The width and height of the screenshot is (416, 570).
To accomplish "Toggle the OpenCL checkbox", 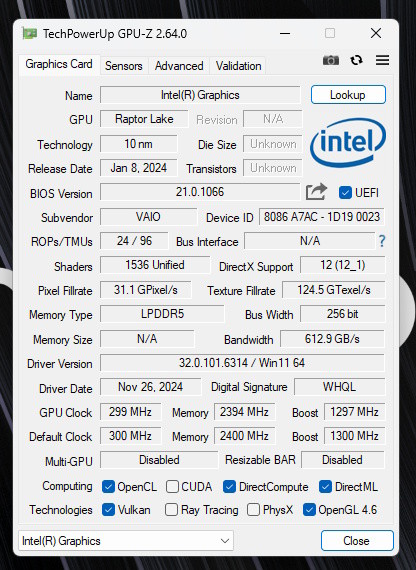I will coord(108,486).
